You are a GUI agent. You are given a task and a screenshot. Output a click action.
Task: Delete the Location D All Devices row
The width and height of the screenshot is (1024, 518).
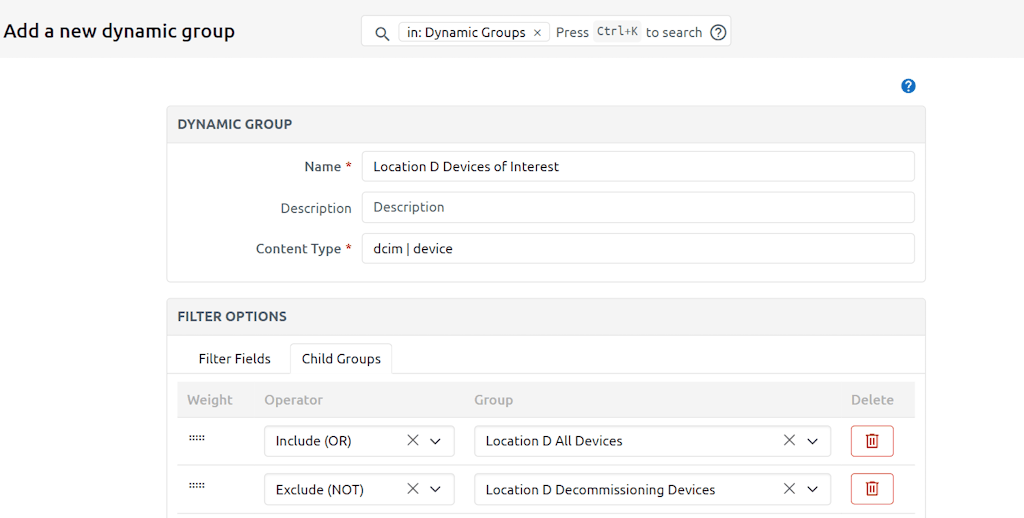pos(872,441)
